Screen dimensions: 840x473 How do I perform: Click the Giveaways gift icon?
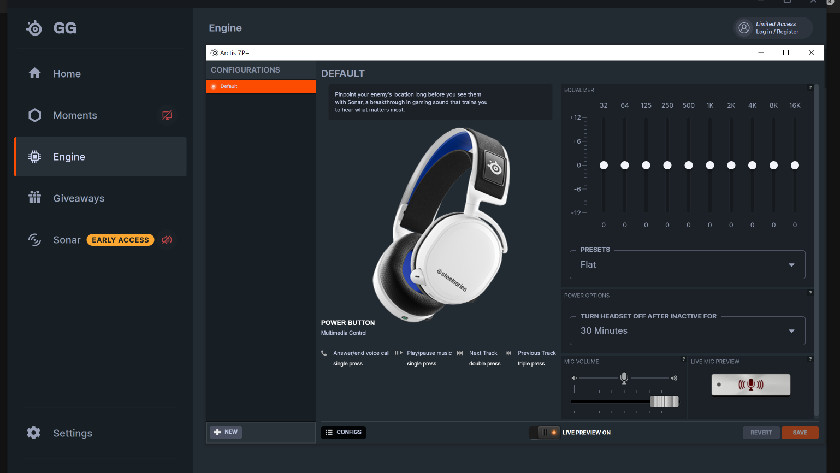click(x=35, y=198)
